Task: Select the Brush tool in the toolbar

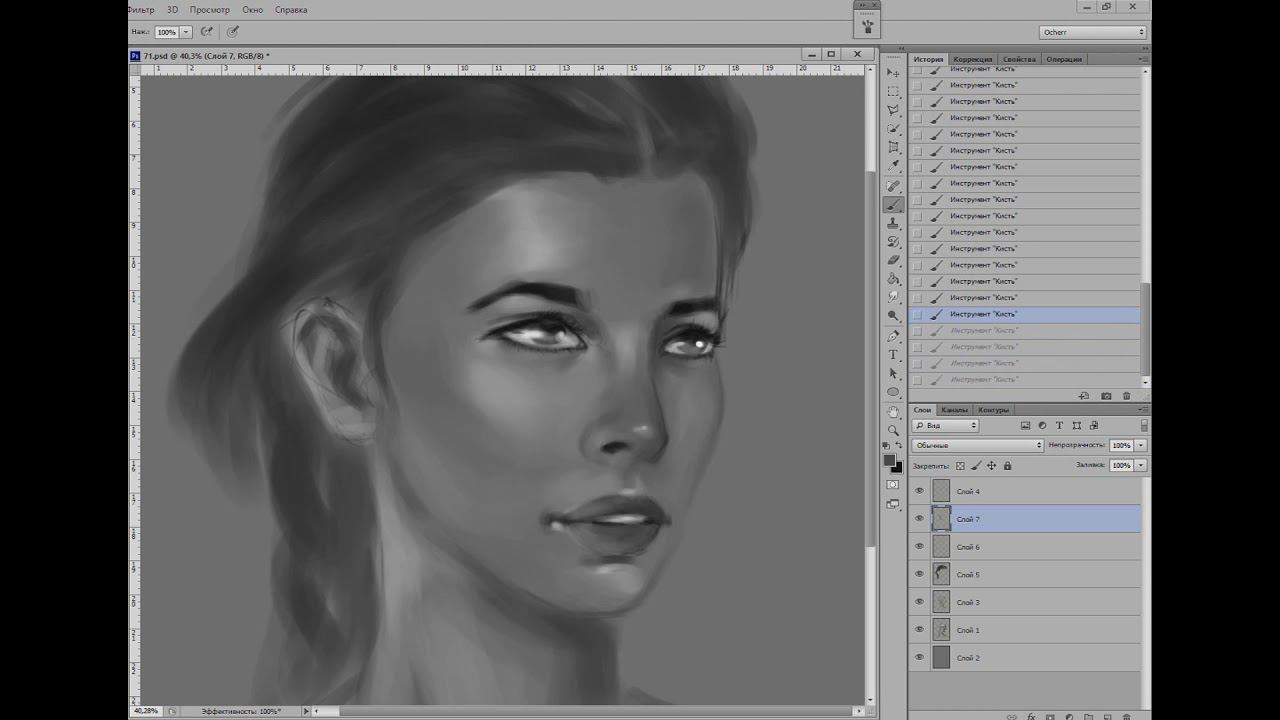Action: [893, 204]
